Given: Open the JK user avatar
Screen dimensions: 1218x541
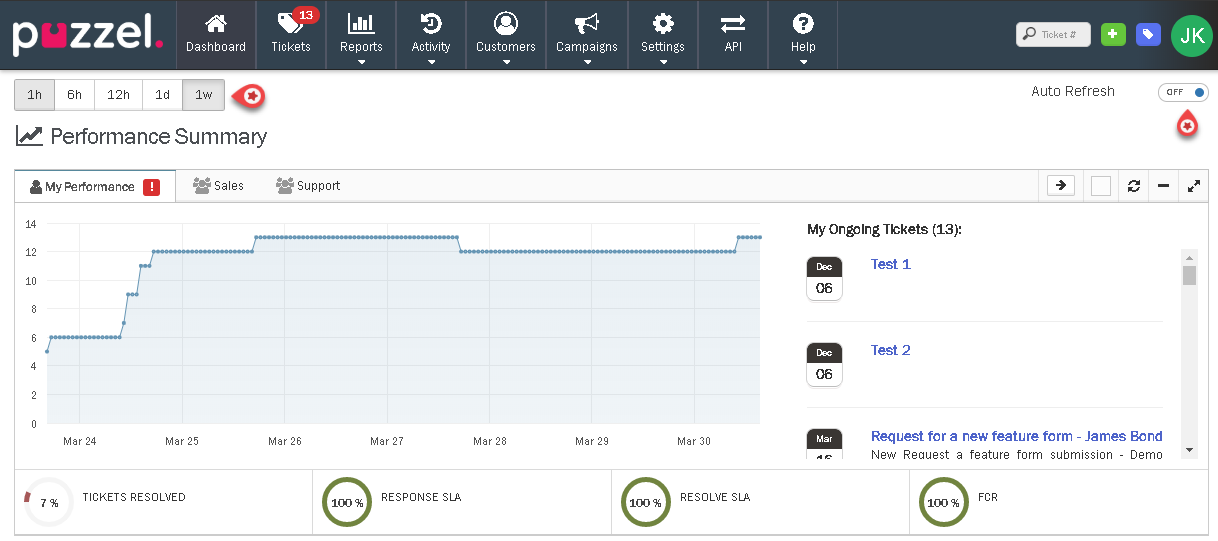Looking at the screenshot, I should pyautogui.click(x=1191, y=35).
